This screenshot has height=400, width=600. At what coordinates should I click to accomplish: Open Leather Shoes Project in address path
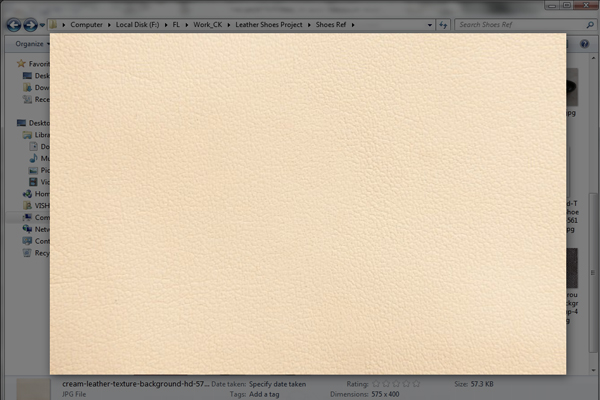coord(269,24)
